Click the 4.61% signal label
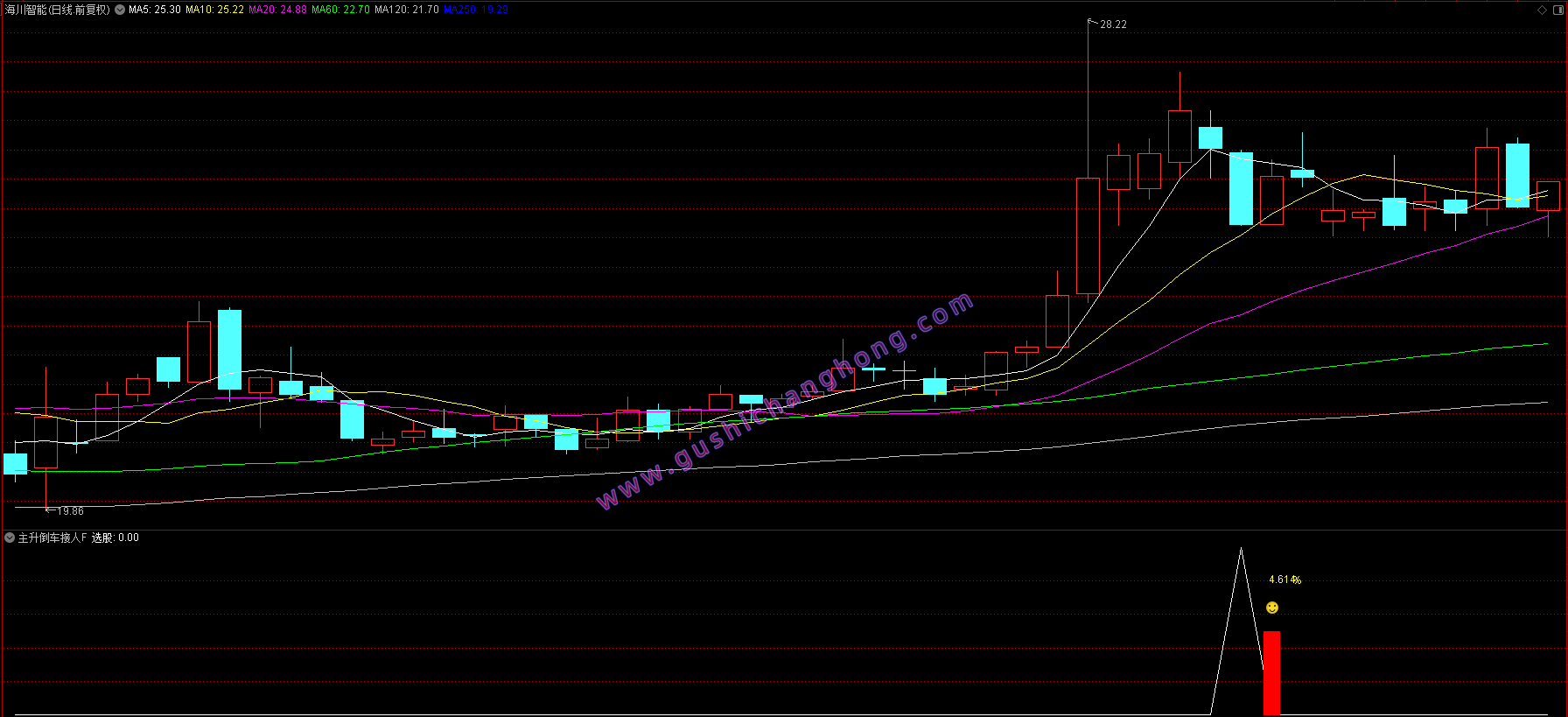 (1284, 580)
